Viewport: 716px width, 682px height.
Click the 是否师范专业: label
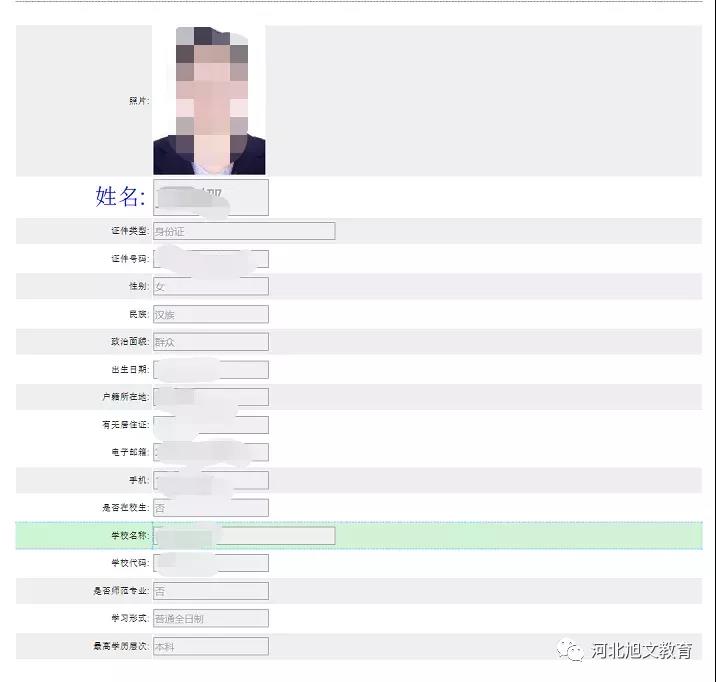[x=121, y=591]
